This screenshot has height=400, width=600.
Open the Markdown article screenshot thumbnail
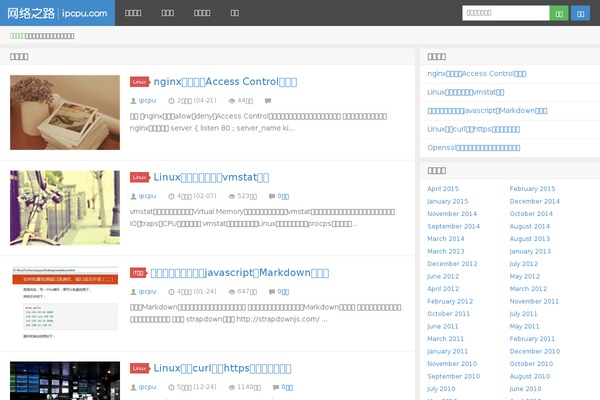pos(65,303)
